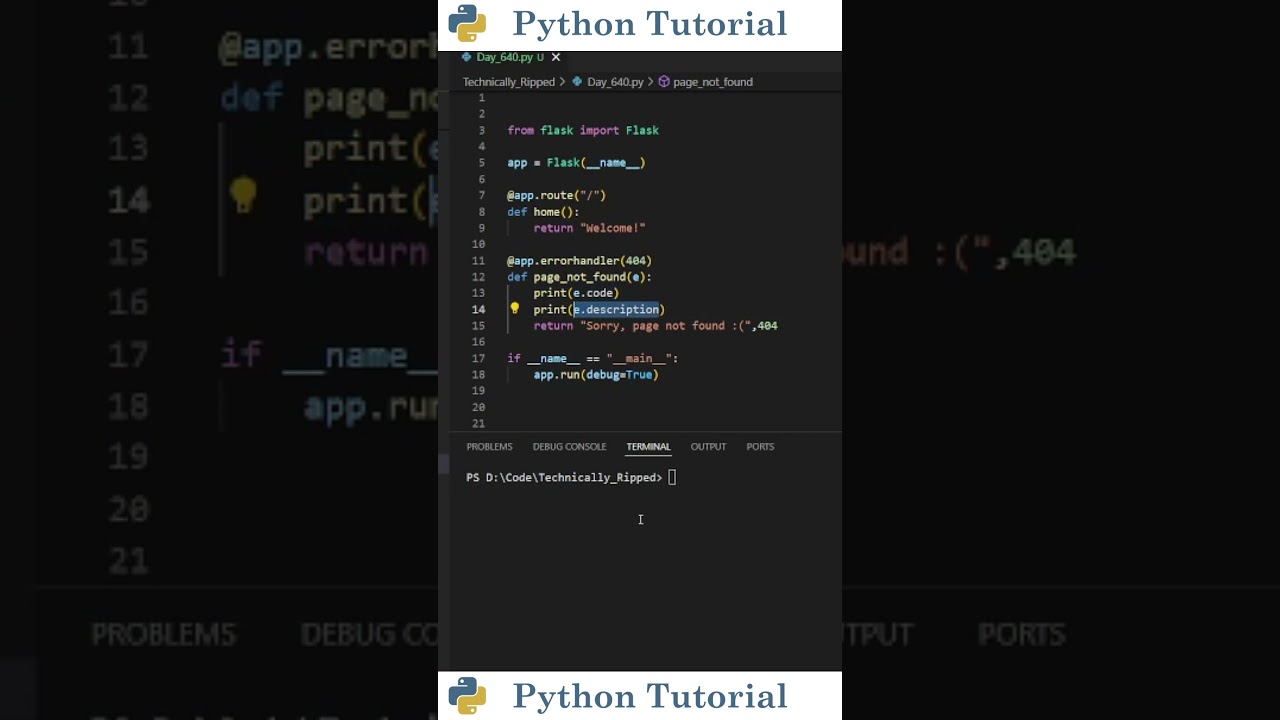Screen dimensions: 1280x720
Task: Switch to the PROBLEMS panel tab
Action: [489, 446]
